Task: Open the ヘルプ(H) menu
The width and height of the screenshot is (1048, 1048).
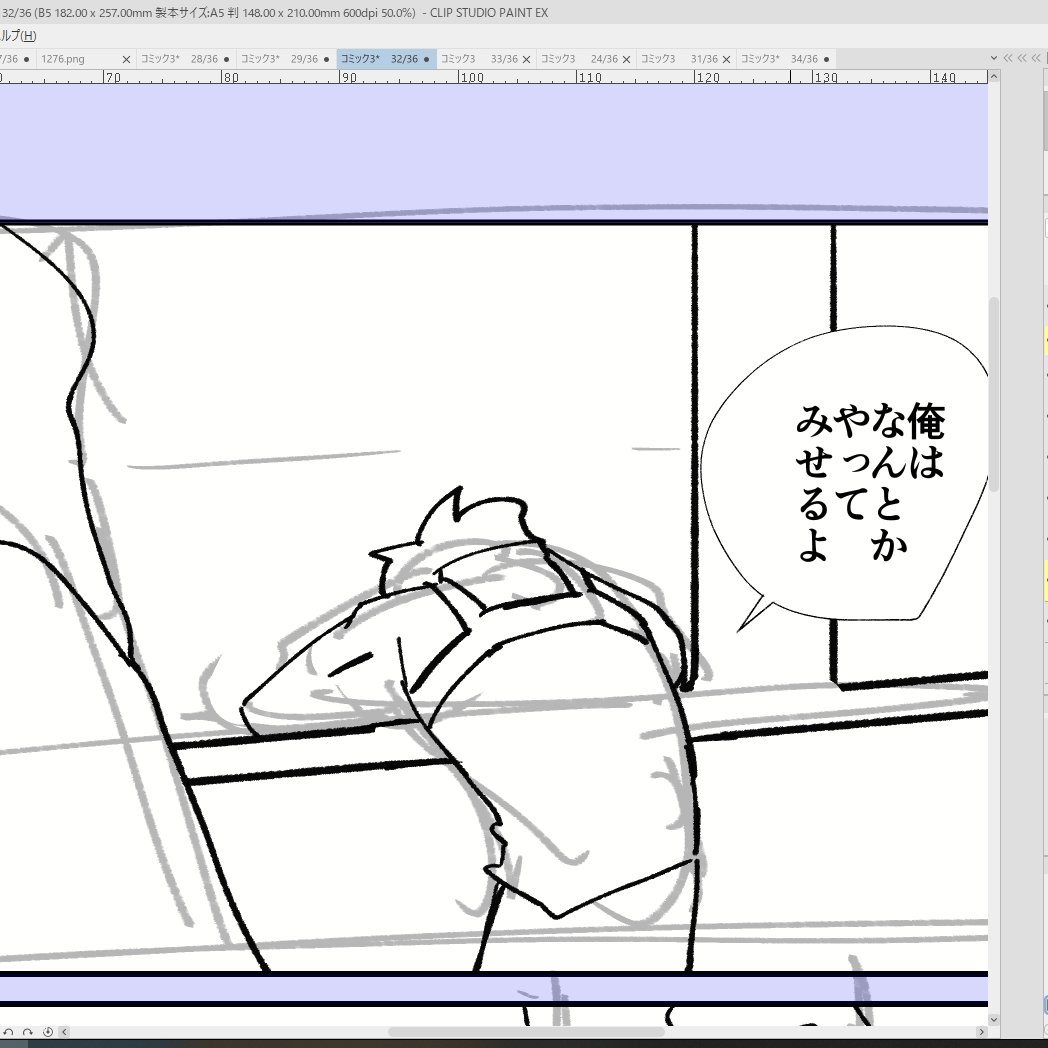Action: [x=18, y=35]
